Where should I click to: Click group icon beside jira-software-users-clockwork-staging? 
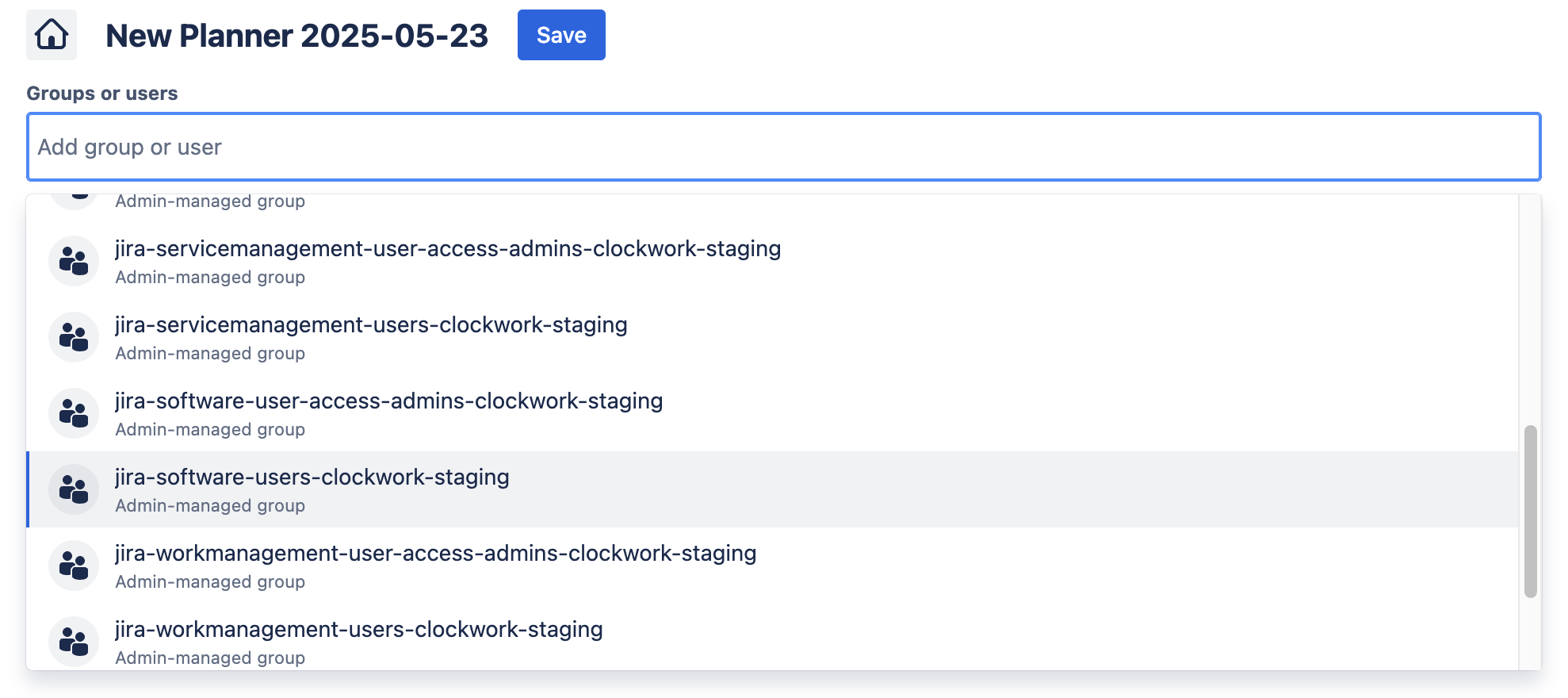pyautogui.click(x=74, y=489)
